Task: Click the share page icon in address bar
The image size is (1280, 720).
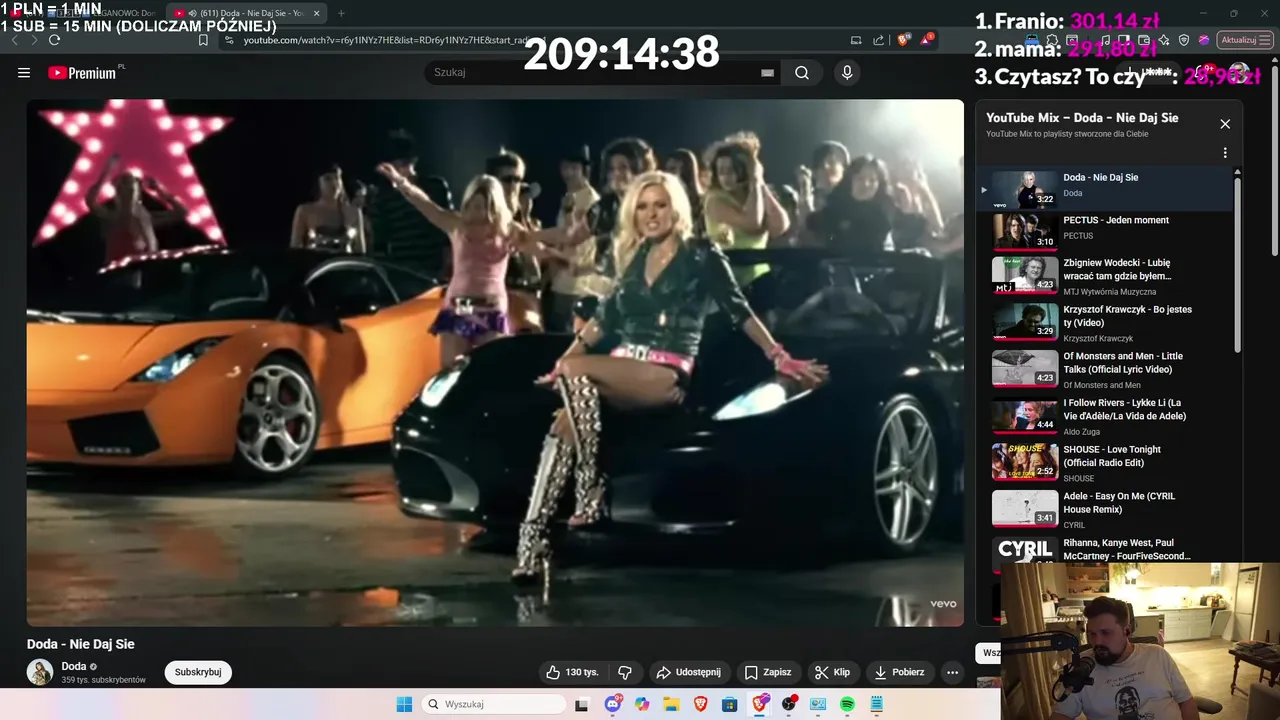Action: 878,40
